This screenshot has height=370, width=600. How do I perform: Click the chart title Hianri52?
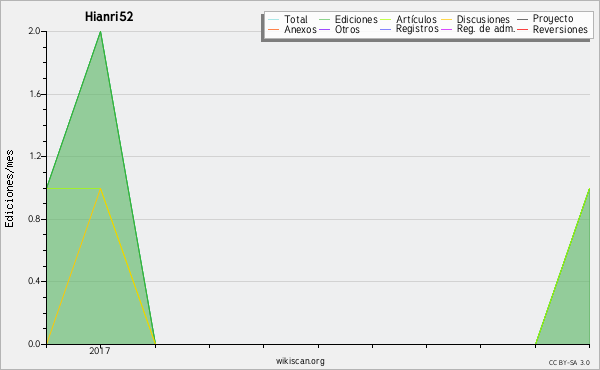109,17
